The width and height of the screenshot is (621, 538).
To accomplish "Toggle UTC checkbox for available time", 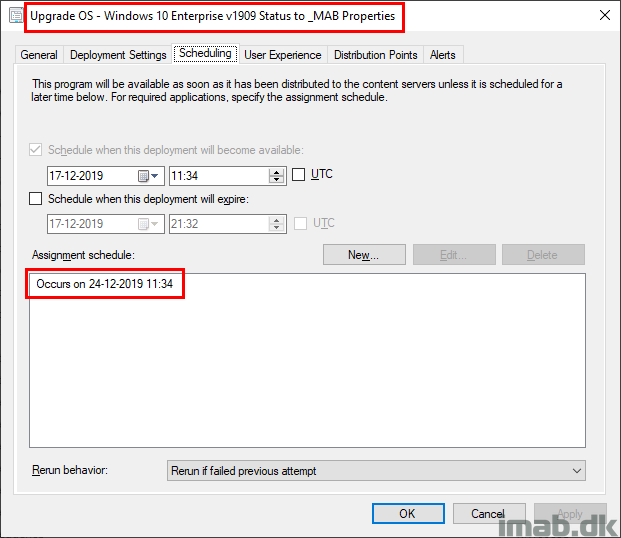I will click(x=298, y=174).
